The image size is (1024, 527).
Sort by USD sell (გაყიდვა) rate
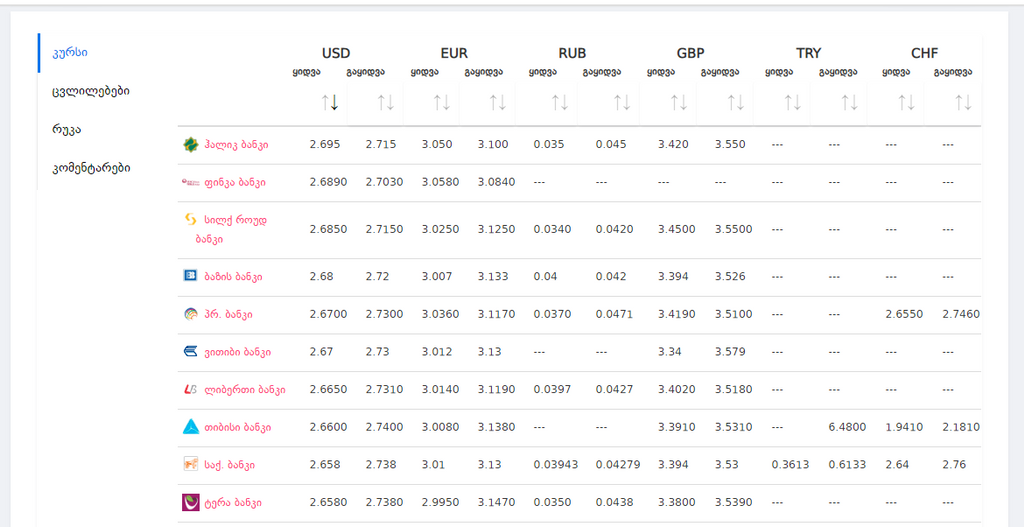(386, 102)
